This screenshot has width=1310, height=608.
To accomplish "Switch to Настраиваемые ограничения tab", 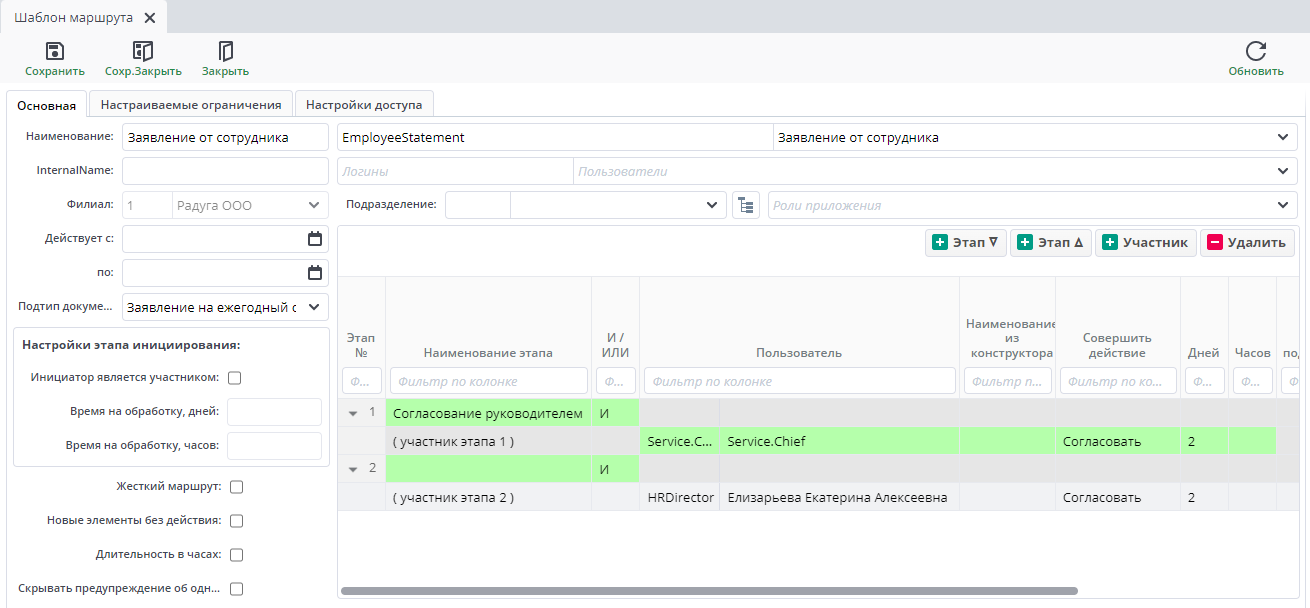I will click(191, 104).
